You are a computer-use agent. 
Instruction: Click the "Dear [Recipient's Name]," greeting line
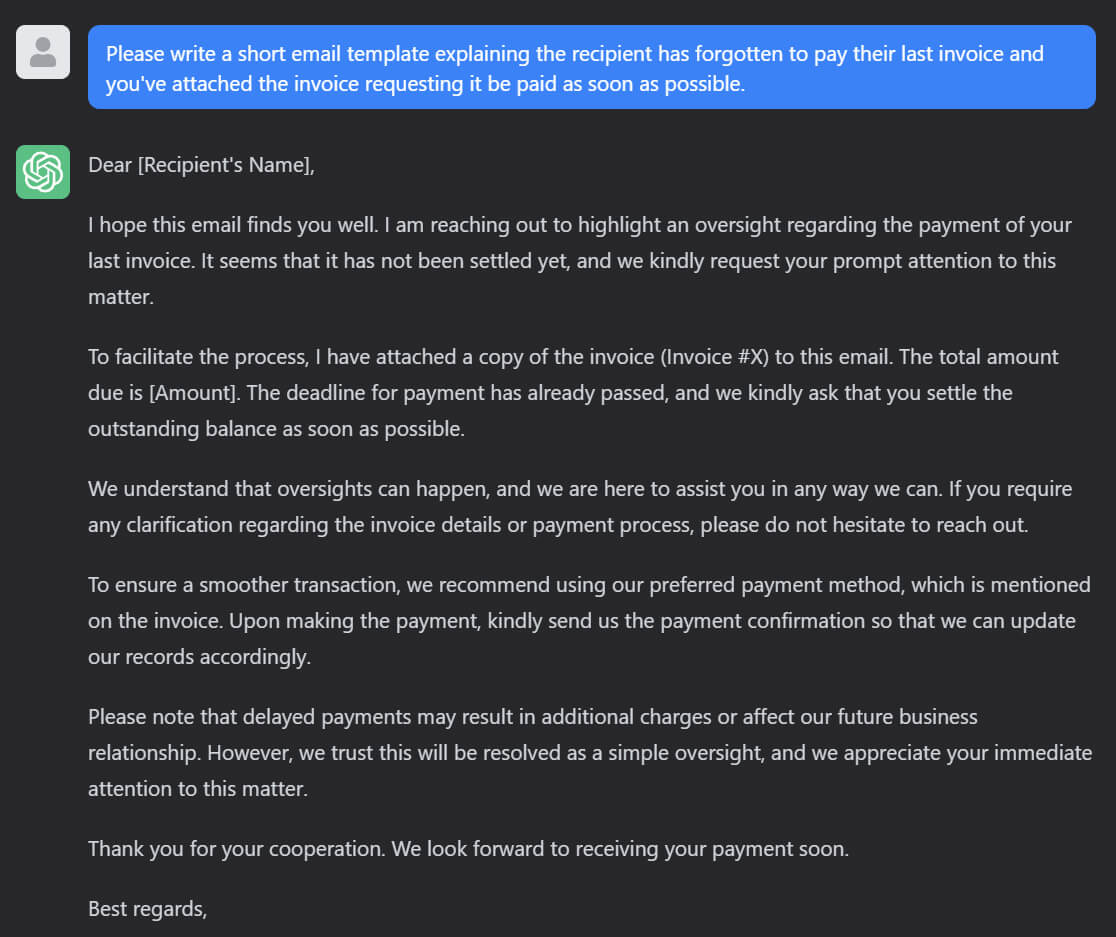[201, 165]
